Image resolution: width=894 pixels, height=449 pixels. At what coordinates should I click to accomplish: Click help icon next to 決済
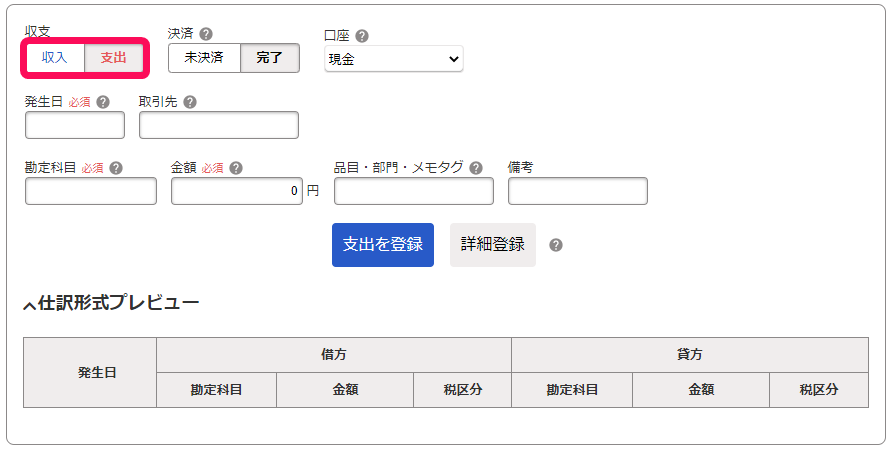click(x=206, y=33)
